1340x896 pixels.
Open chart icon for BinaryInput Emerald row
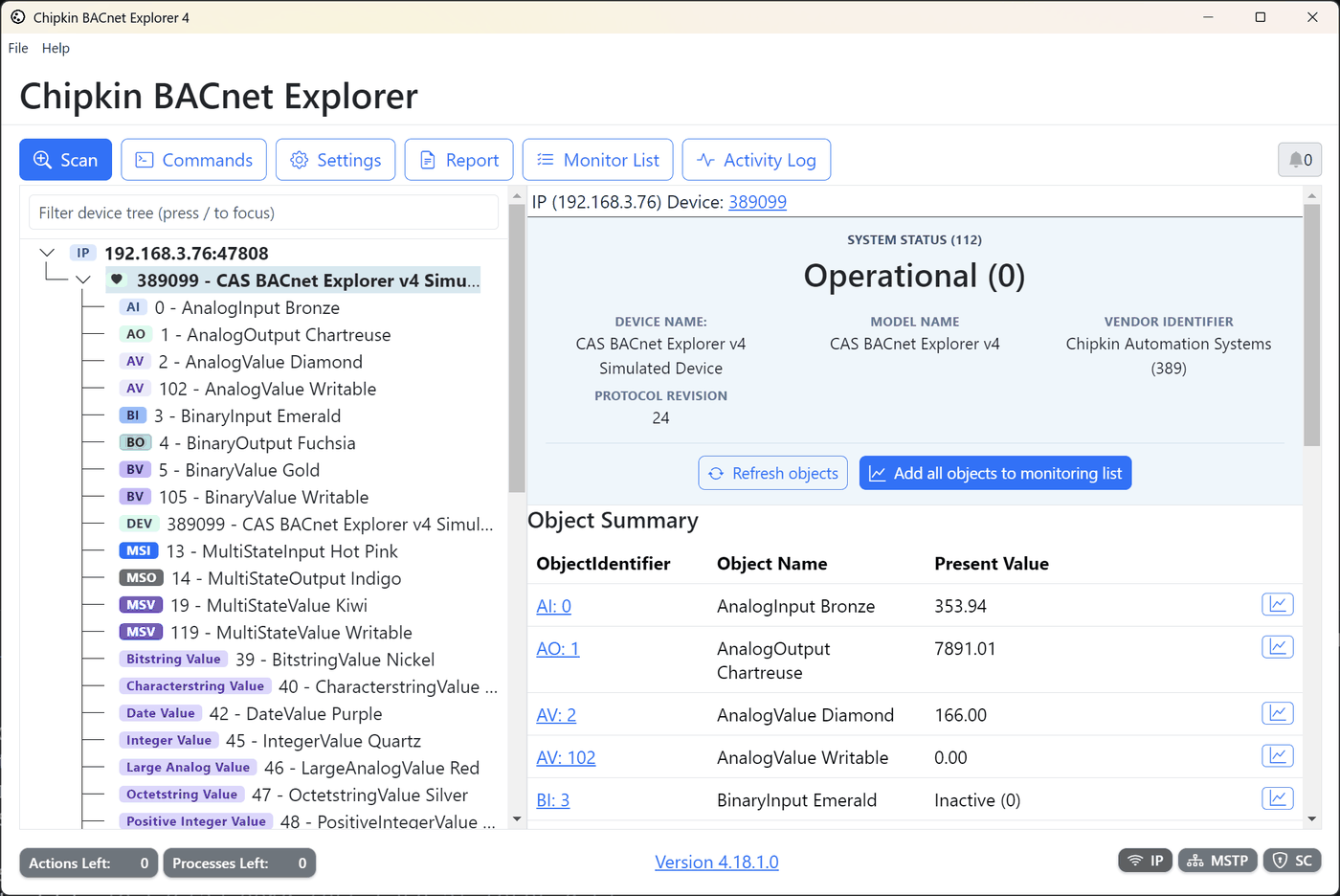(x=1278, y=798)
